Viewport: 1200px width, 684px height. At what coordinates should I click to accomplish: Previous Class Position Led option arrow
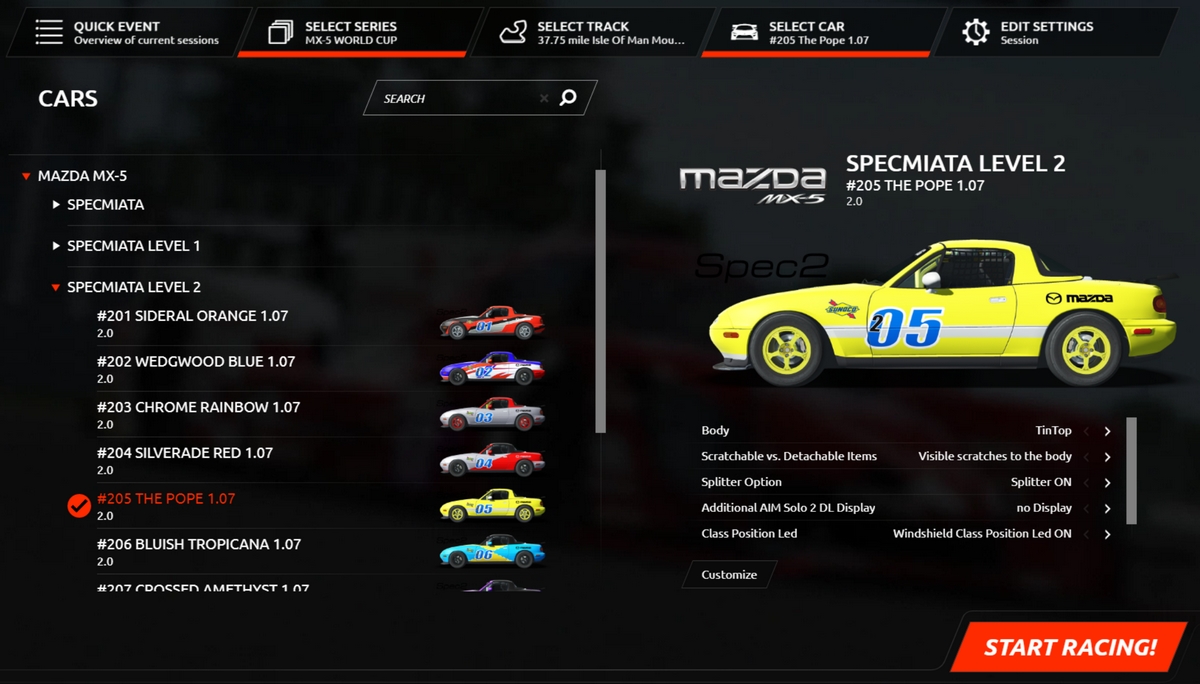tap(1086, 534)
